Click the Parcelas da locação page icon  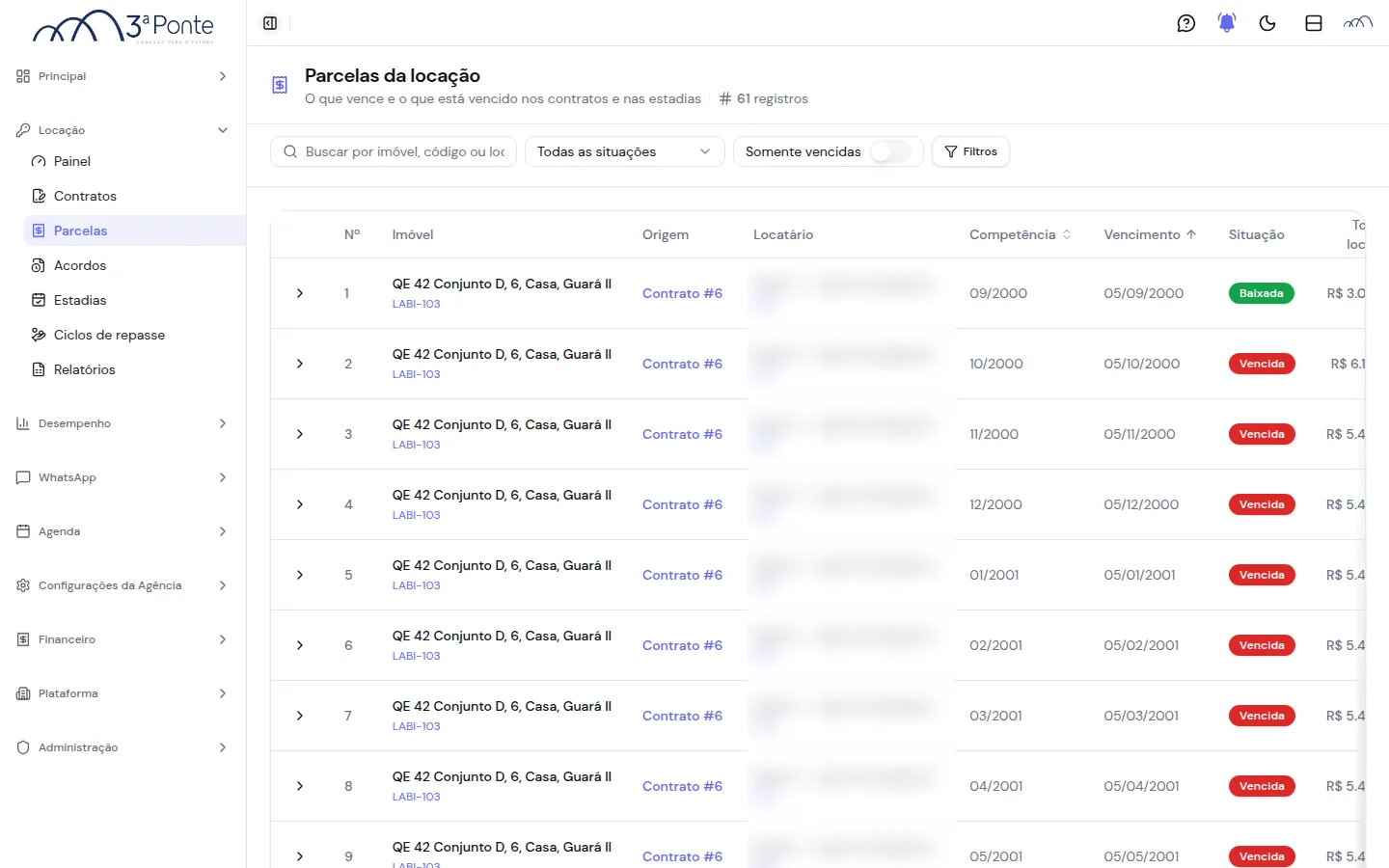[x=280, y=85]
